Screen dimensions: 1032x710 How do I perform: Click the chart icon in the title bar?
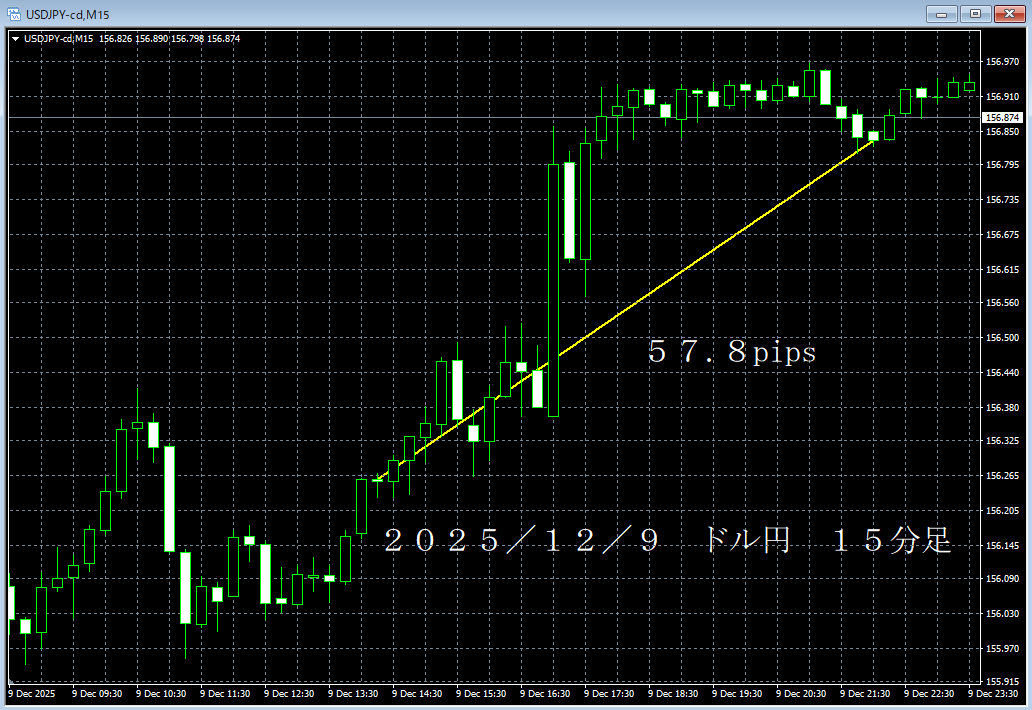pyautogui.click(x=14, y=14)
